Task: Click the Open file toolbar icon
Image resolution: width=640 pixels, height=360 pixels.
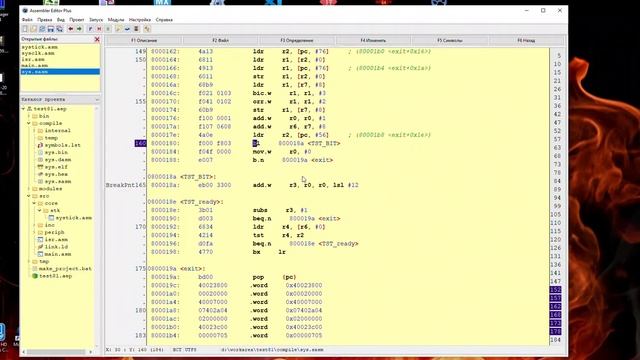Action: tap(33, 29)
